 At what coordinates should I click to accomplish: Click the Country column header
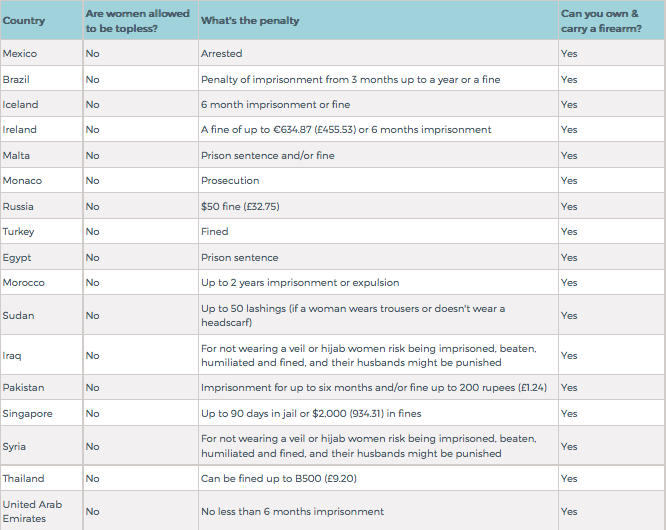pyautogui.click(x=24, y=21)
